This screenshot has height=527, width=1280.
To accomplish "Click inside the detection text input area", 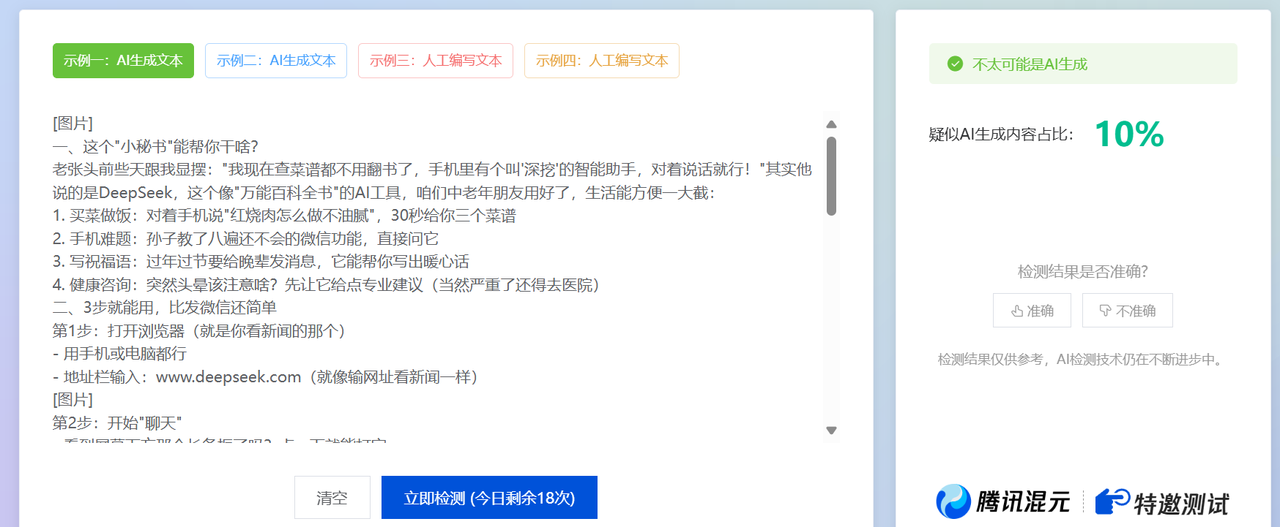I will point(437,277).
